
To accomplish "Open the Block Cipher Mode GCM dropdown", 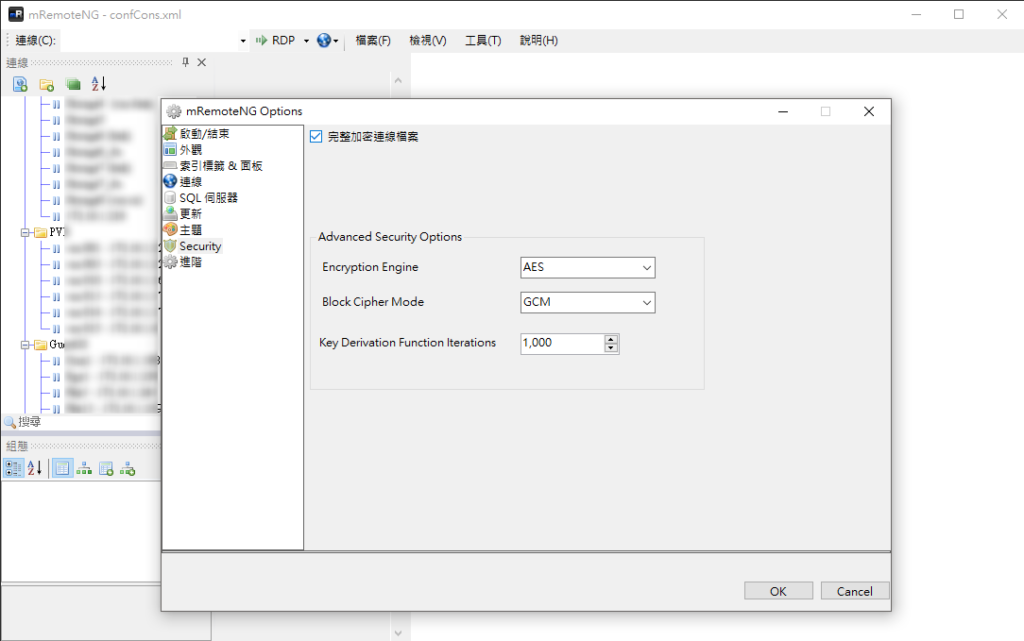I will 588,302.
